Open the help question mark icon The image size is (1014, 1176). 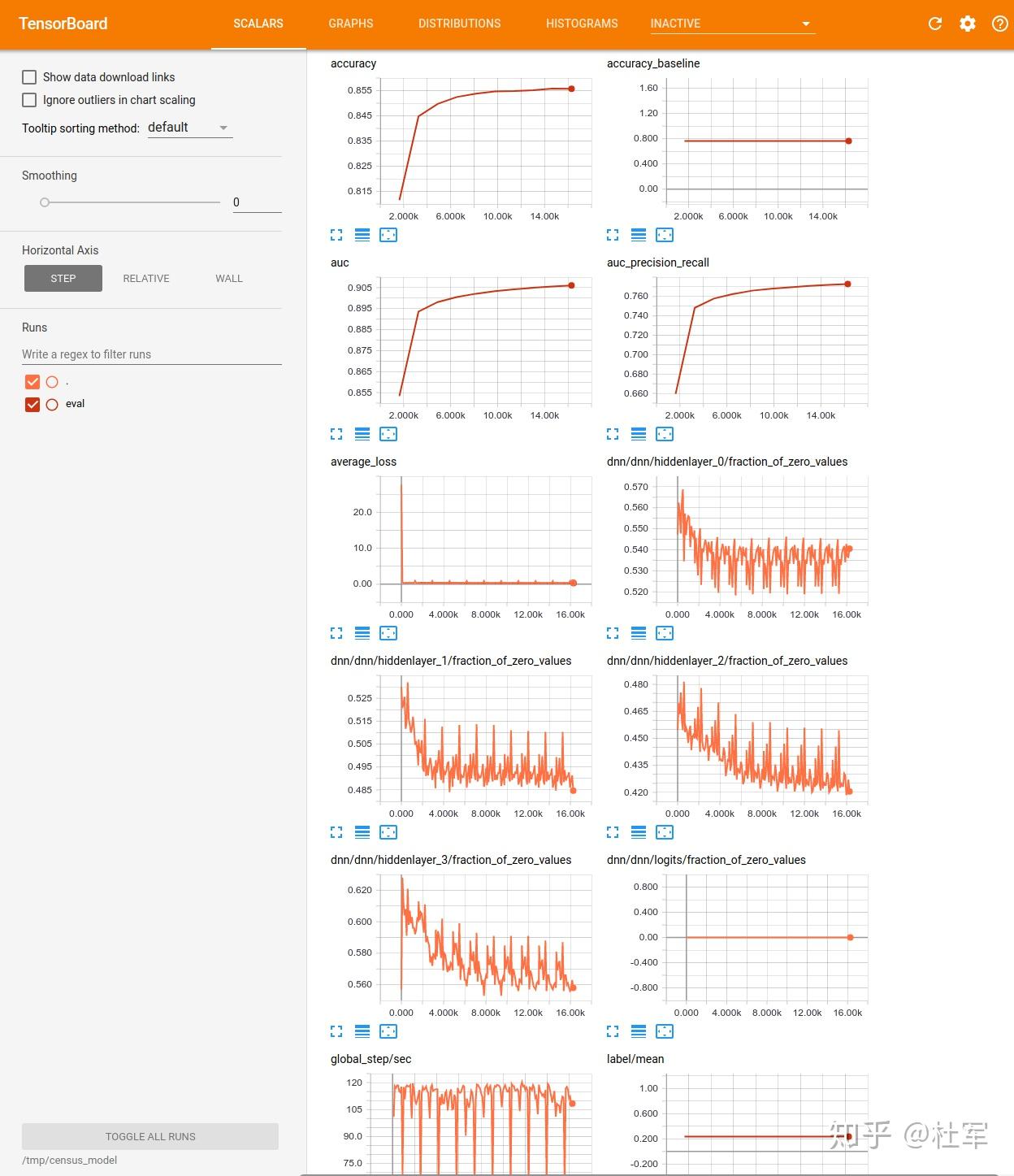[x=1000, y=24]
